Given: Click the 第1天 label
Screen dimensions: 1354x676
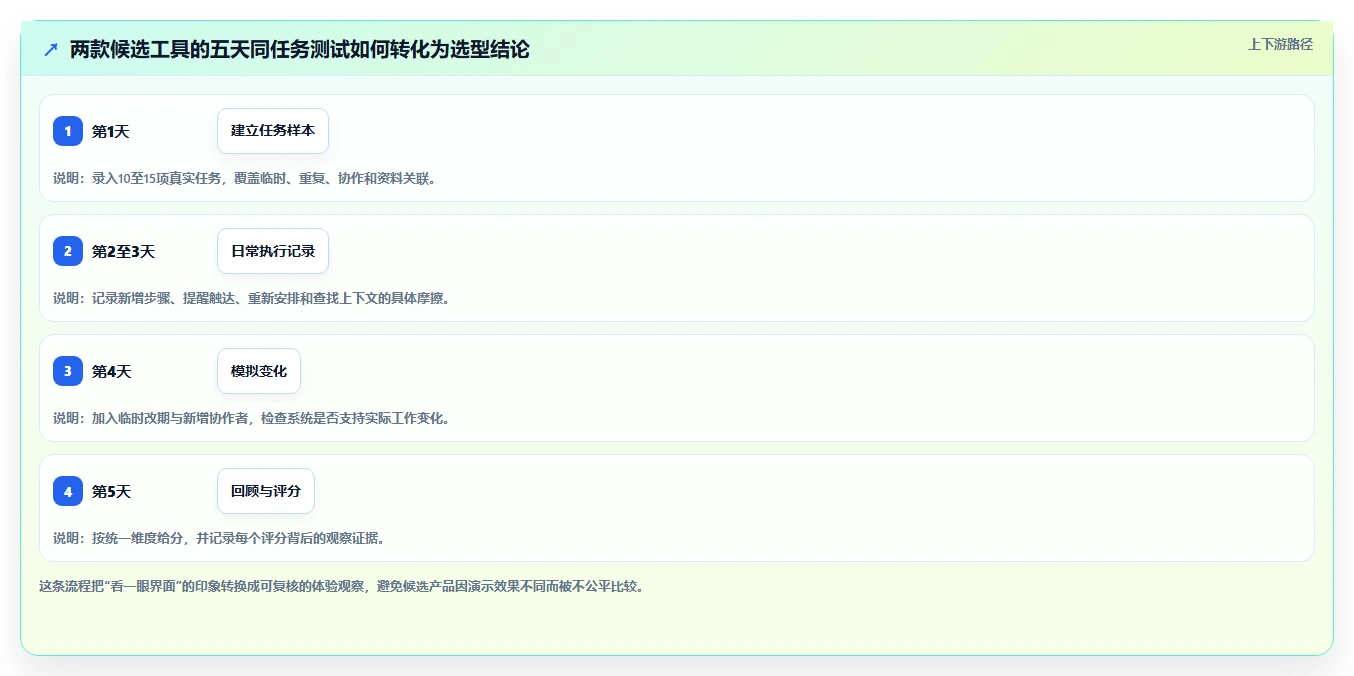Looking at the screenshot, I should [111, 131].
